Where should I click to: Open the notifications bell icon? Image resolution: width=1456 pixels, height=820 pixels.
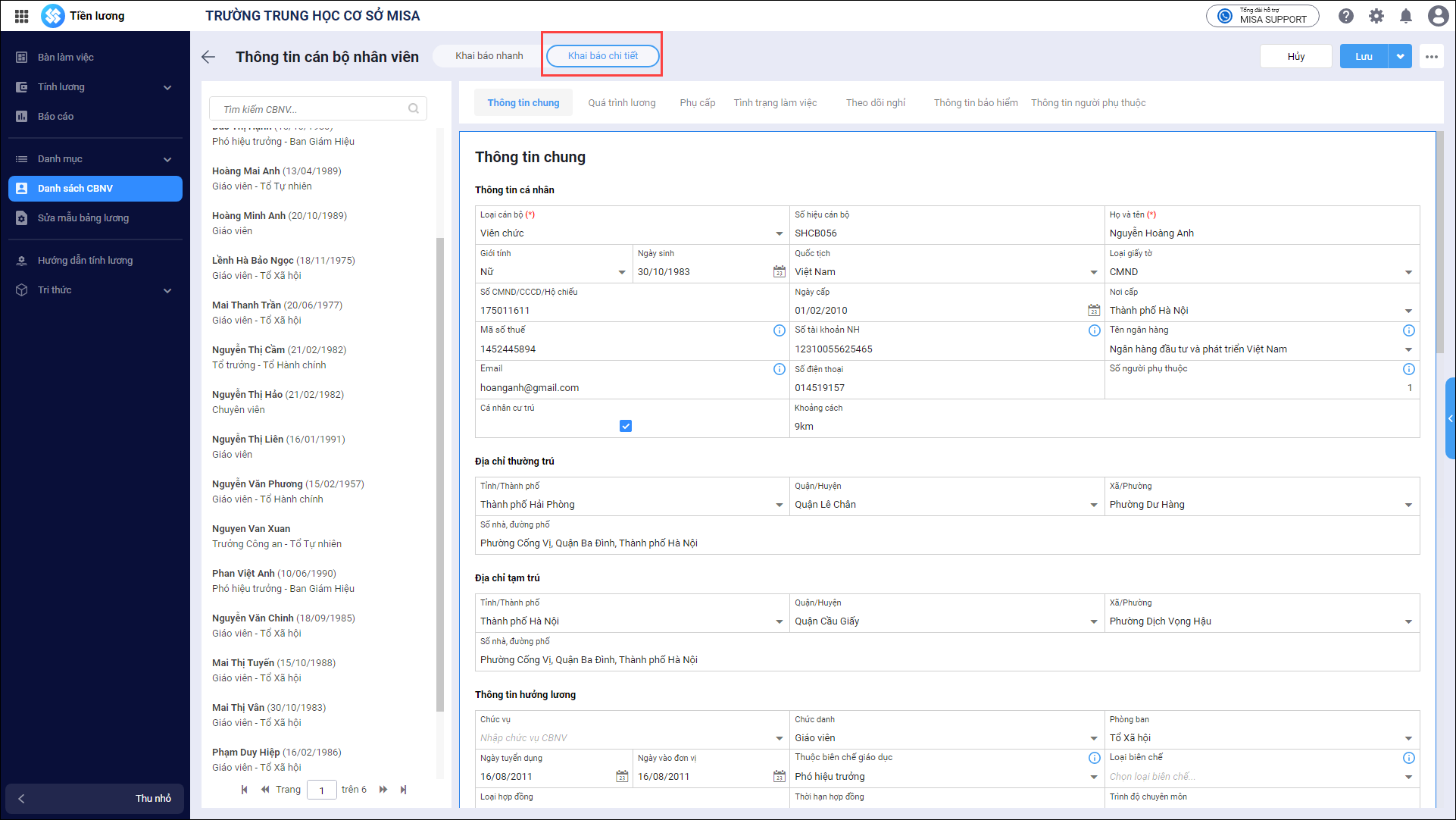(x=1406, y=16)
